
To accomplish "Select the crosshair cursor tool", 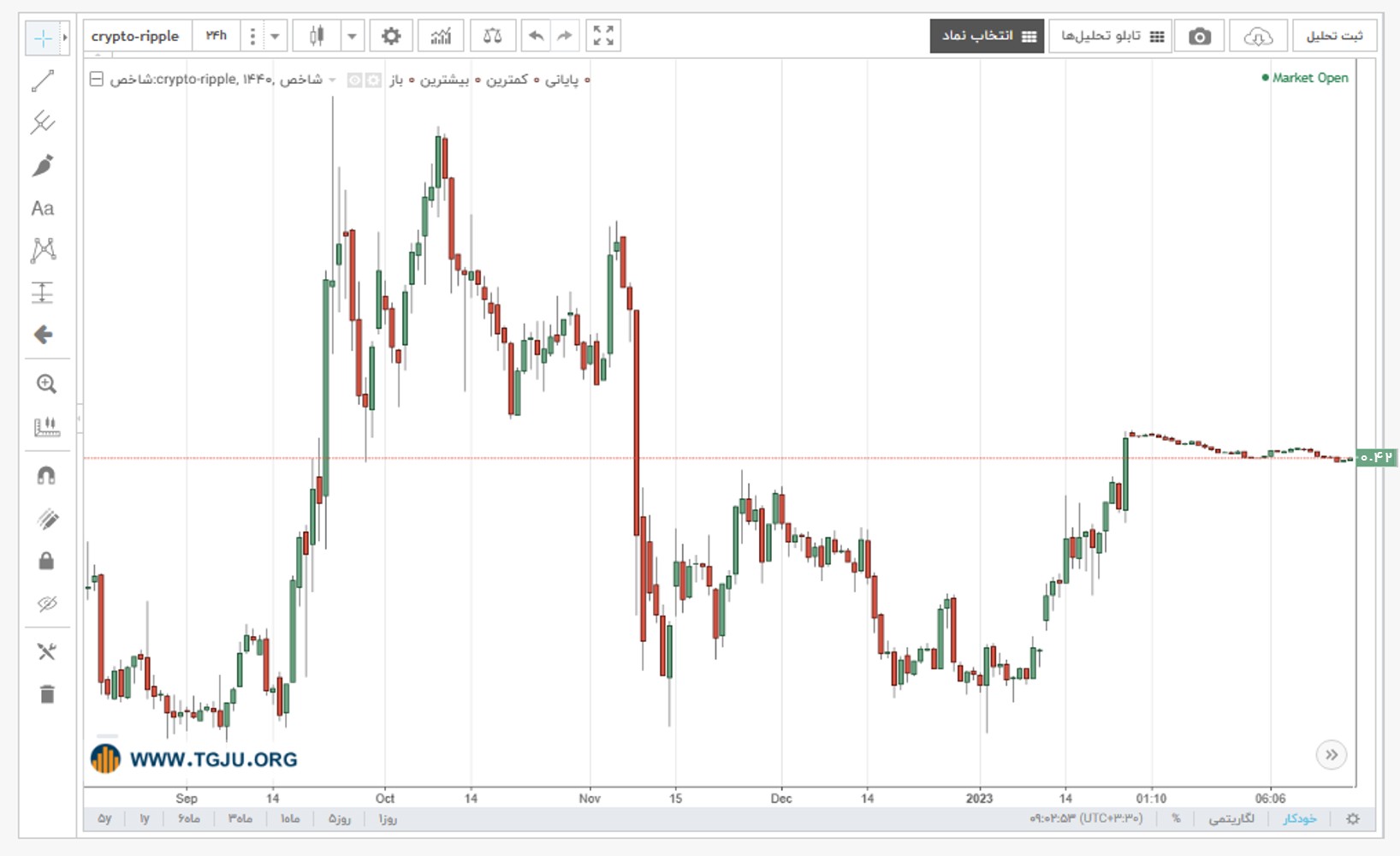I will coord(42,38).
